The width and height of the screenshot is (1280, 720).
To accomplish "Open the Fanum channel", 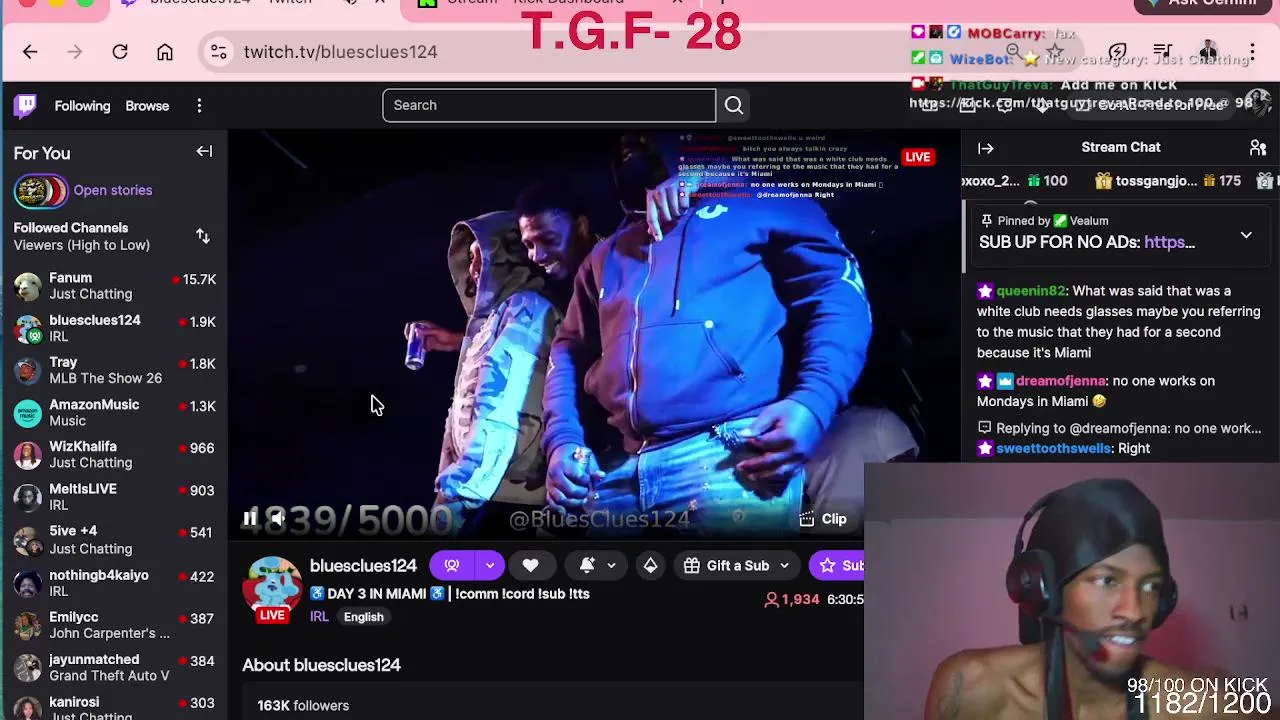I will pos(114,286).
